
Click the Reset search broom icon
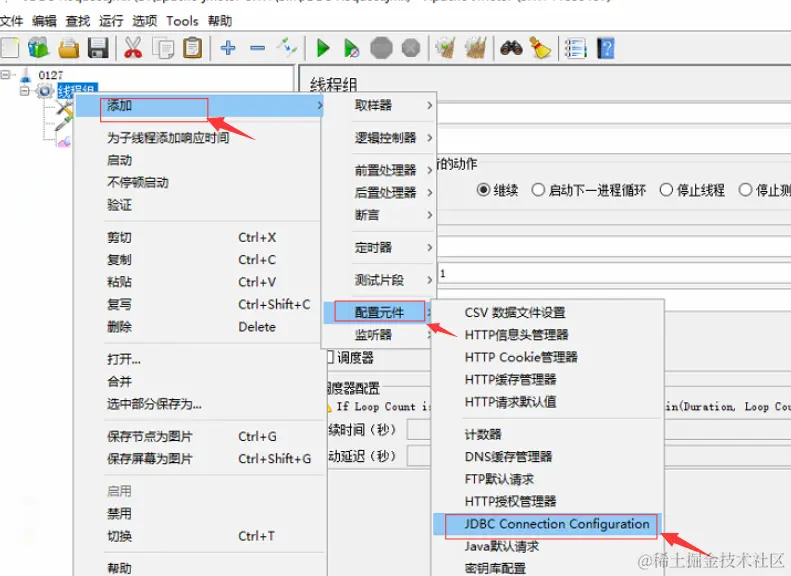[540, 48]
